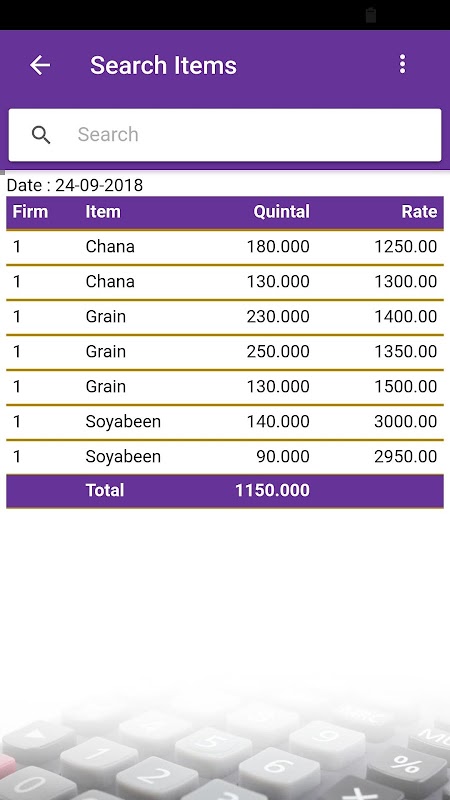
Task: Tap the battery icon in status bar
Action: coord(371,15)
